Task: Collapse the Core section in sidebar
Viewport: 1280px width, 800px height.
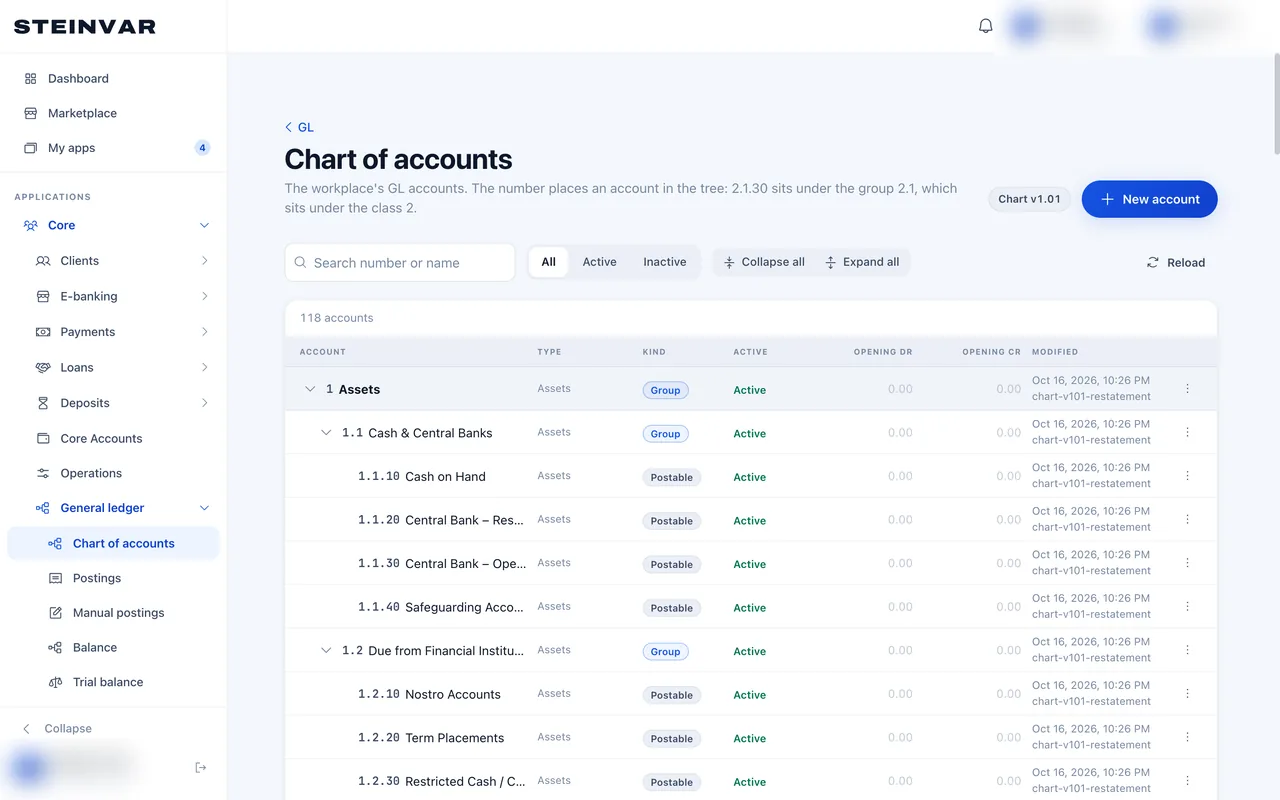Action: click(x=204, y=226)
